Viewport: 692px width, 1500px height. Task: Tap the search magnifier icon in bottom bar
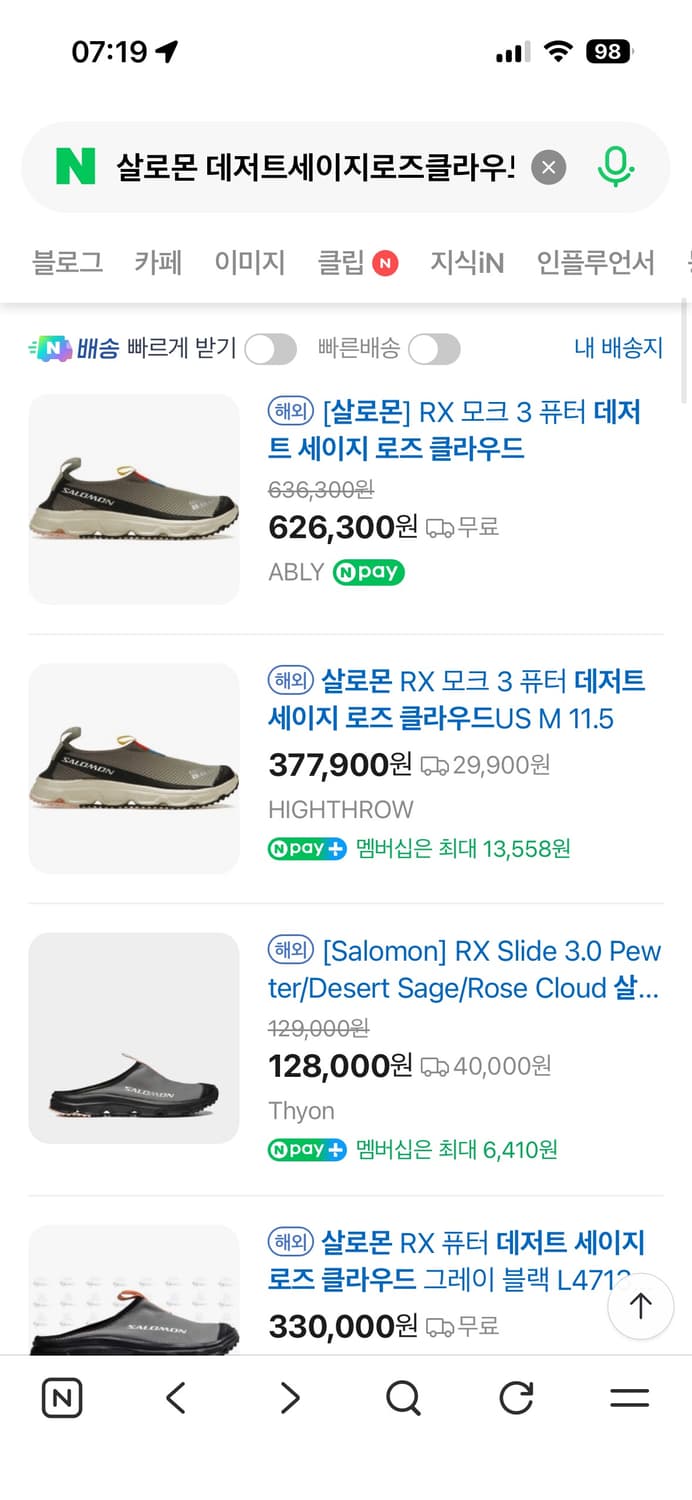(x=402, y=1398)
